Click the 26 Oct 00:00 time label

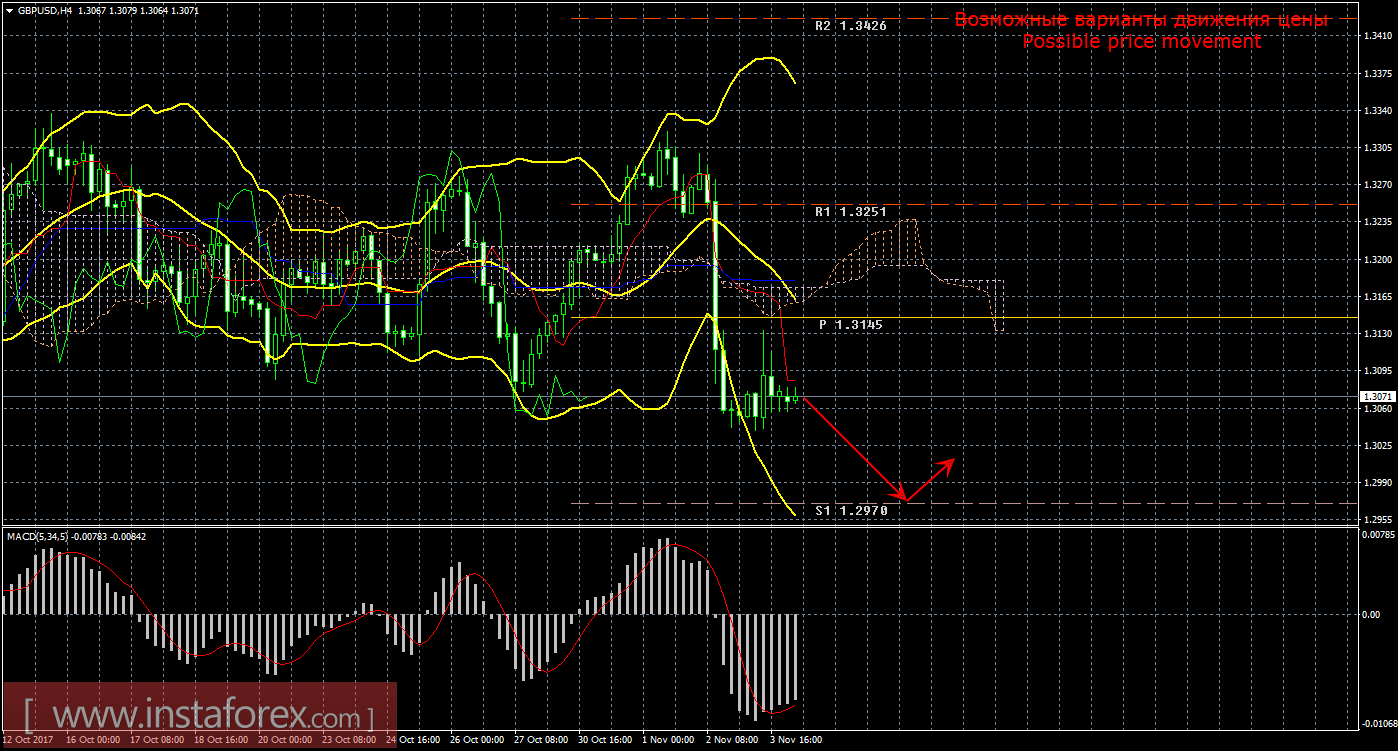(477, 741)
